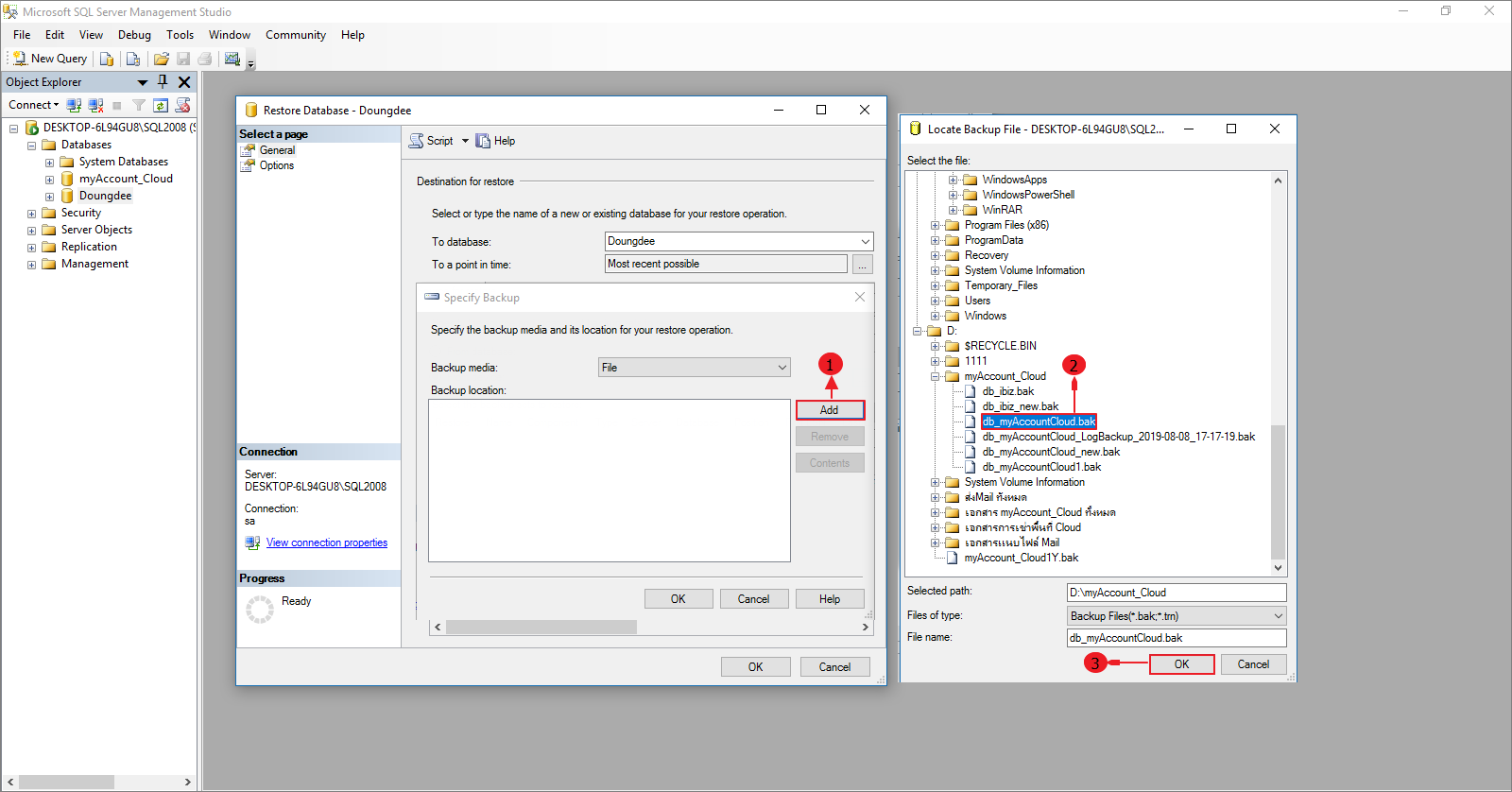Collapse the myAccount_Cloud folder in file tree
Screen dimensions: 1512x792
(935, 377)
